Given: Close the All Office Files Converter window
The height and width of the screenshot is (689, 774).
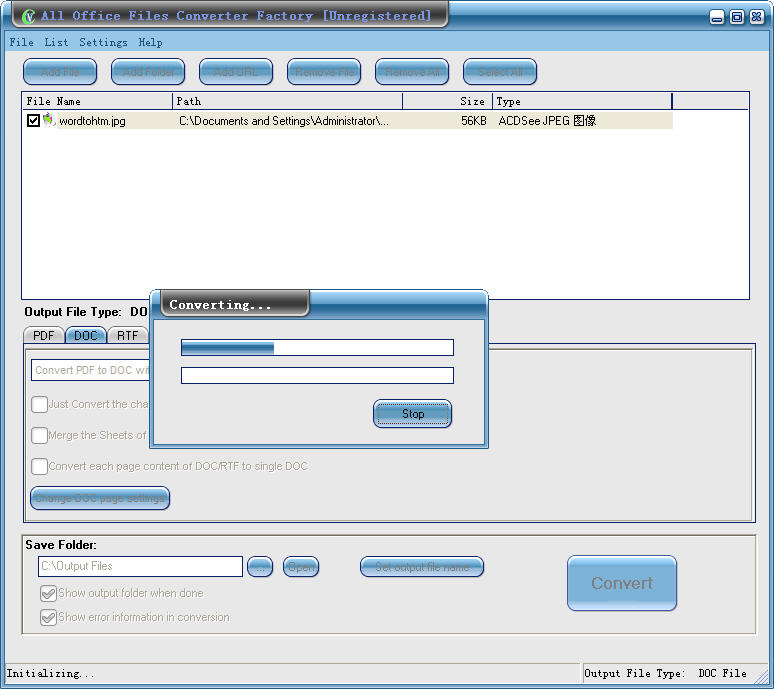Looking at the screenshot, I should click(756, 17).
